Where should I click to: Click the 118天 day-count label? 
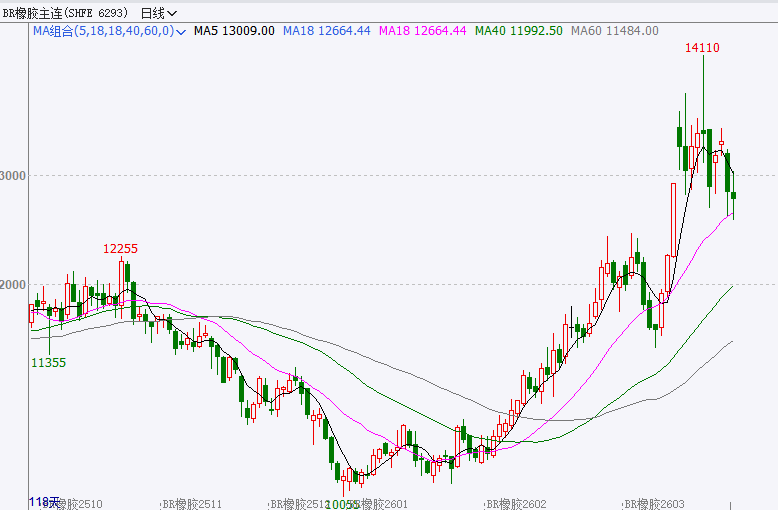pos(44,501)
